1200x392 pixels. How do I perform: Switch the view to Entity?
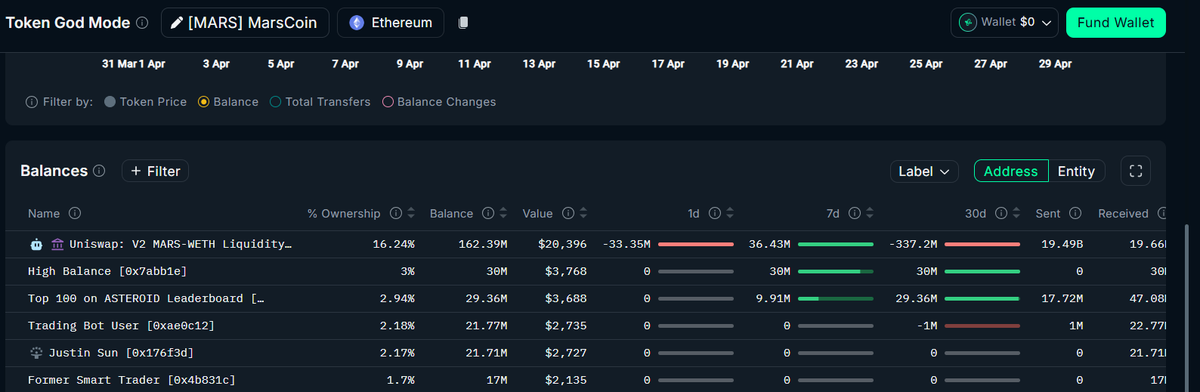[x=1076, y=171]
